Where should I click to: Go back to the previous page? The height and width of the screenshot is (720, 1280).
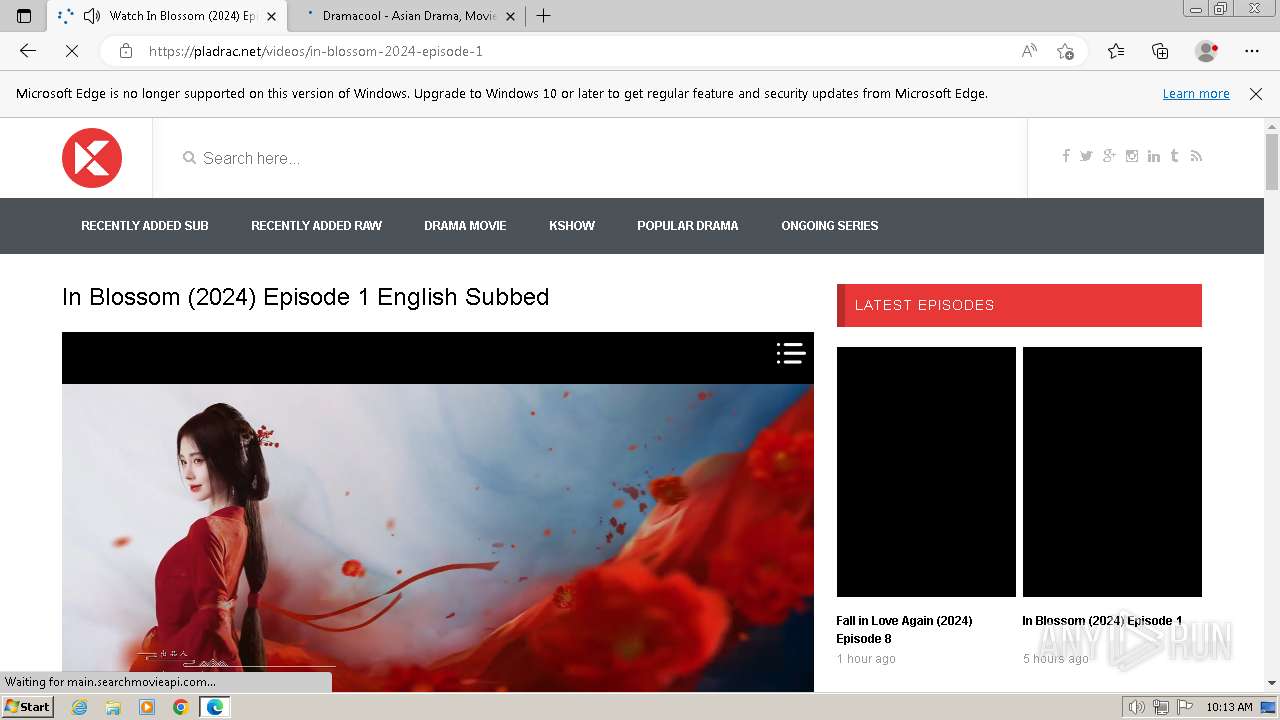point(28,51)
